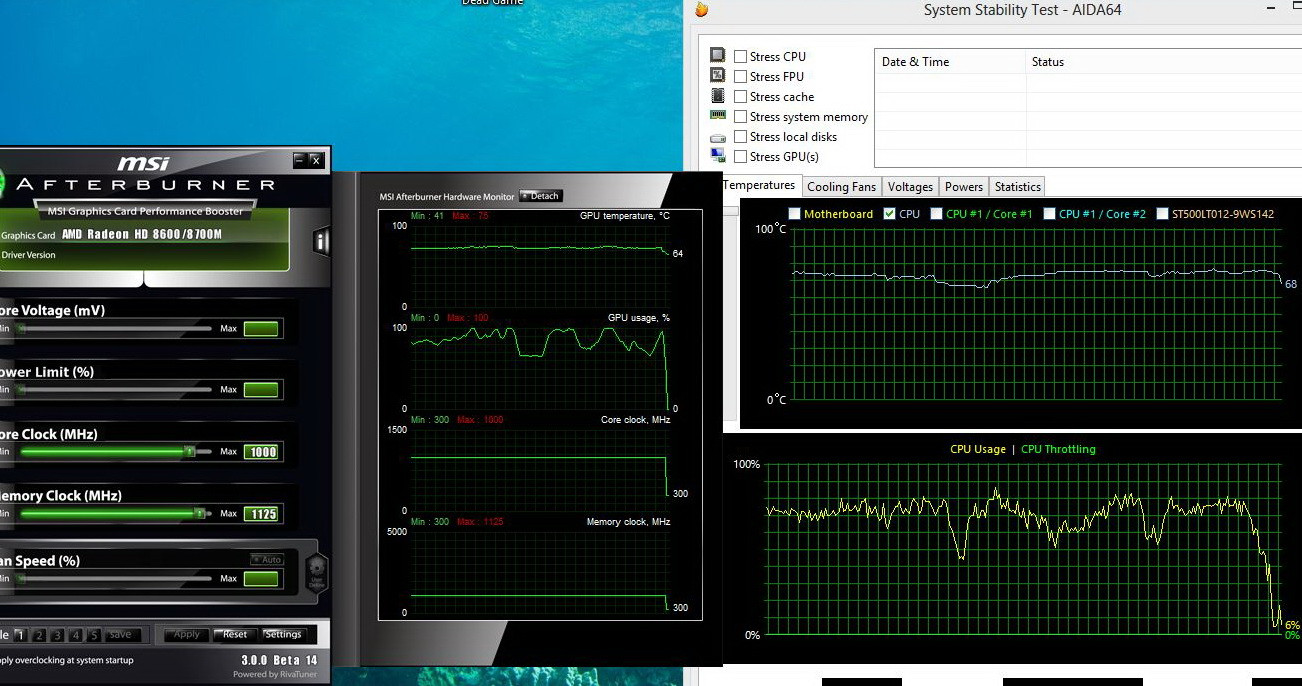1302x686 pixels.
Task: Open the Cooling Fans tab
Action: [841, 187]
